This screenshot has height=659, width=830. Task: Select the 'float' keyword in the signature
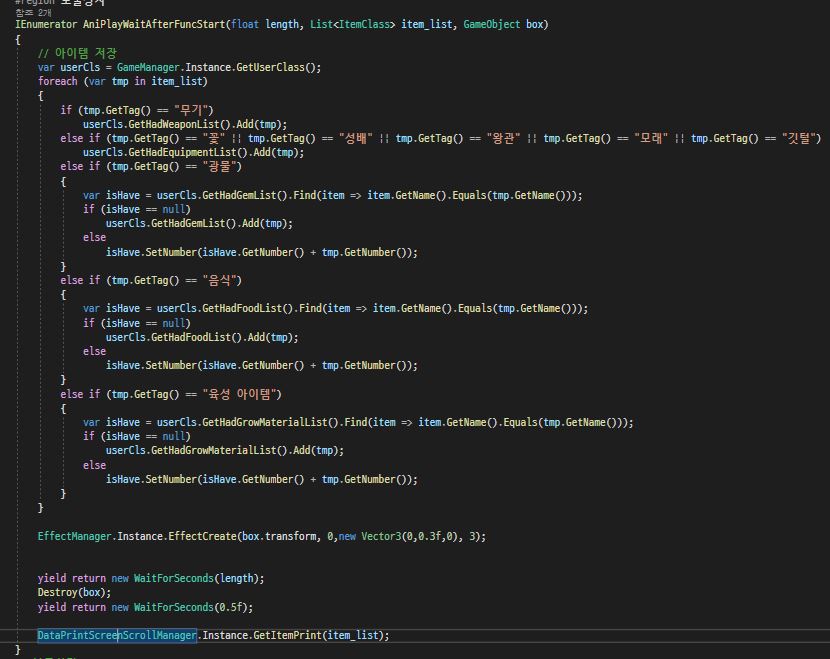[x=246, y=24]
